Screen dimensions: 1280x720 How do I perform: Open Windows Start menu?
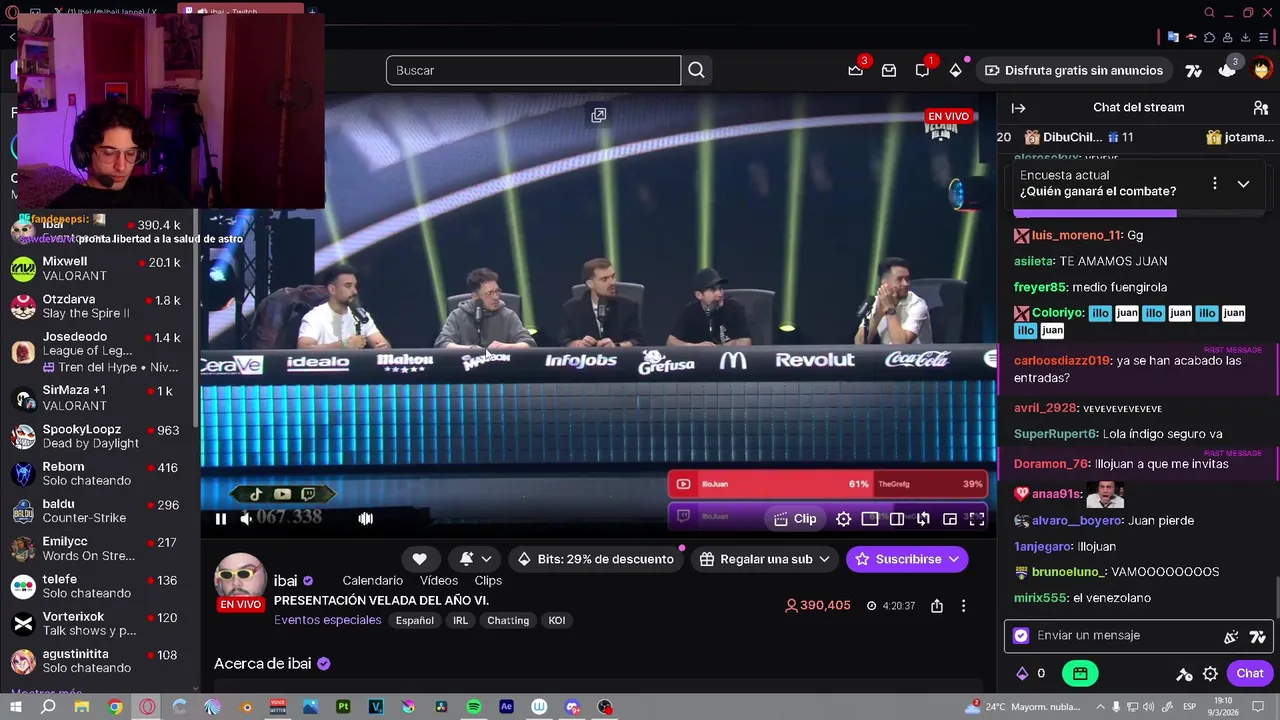(x=15, y=707)
